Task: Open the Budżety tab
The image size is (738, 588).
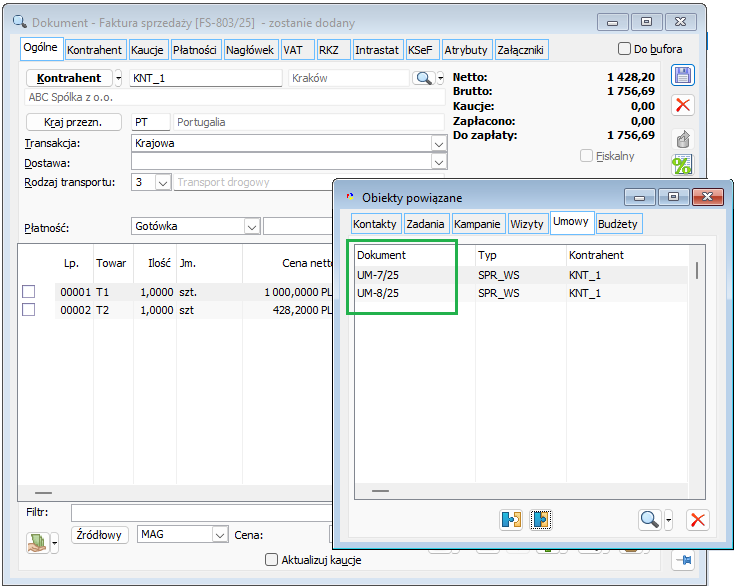Action: pyautogui.click(x=617, y=224)
